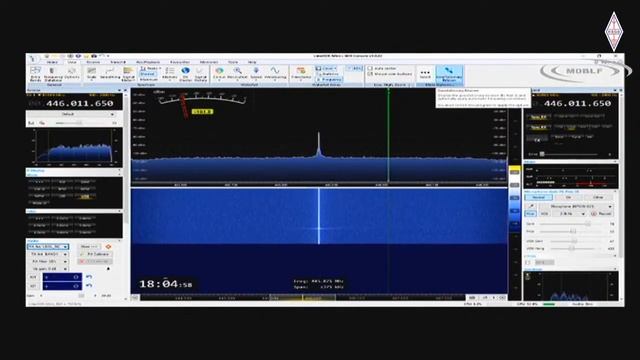Open the first Monitor dropdown
Image resolution: width=640 pixels, height=360 pixels.
pos(48,247)
